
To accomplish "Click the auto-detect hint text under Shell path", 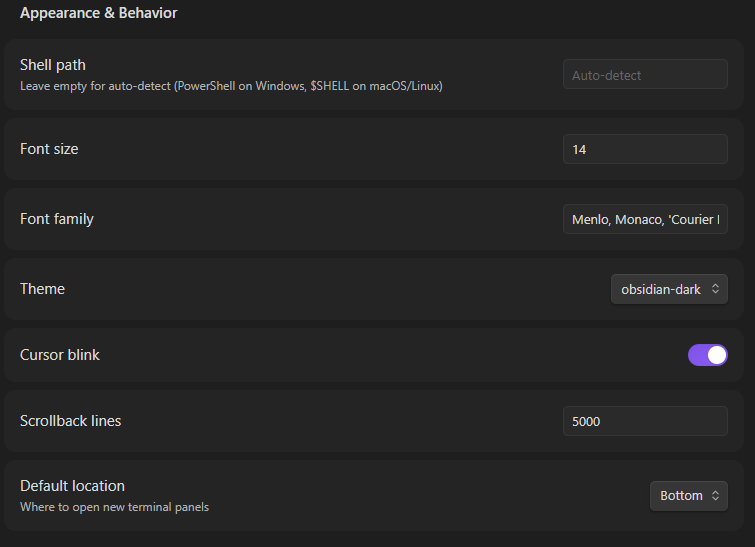I will (x=231, y=86).
